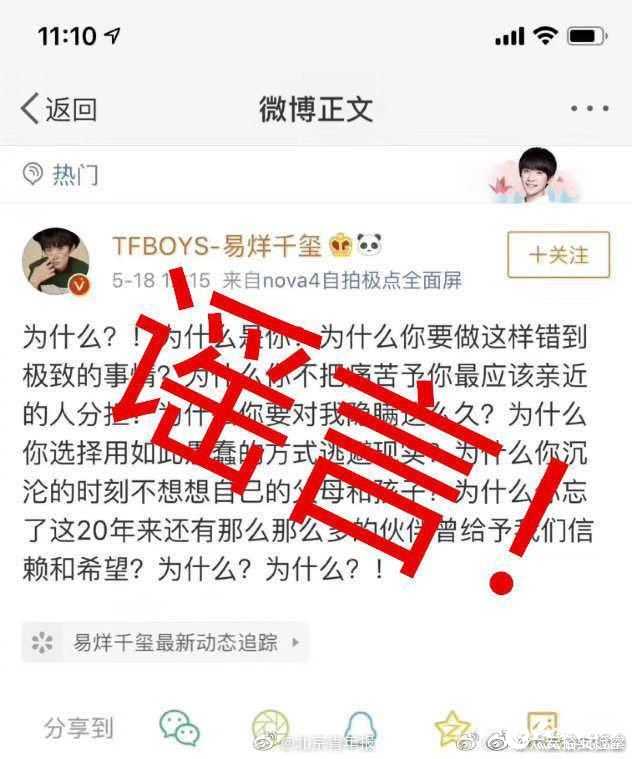Share to Qzone star icon
The image size is (632, 759).
tap(451, 728)
